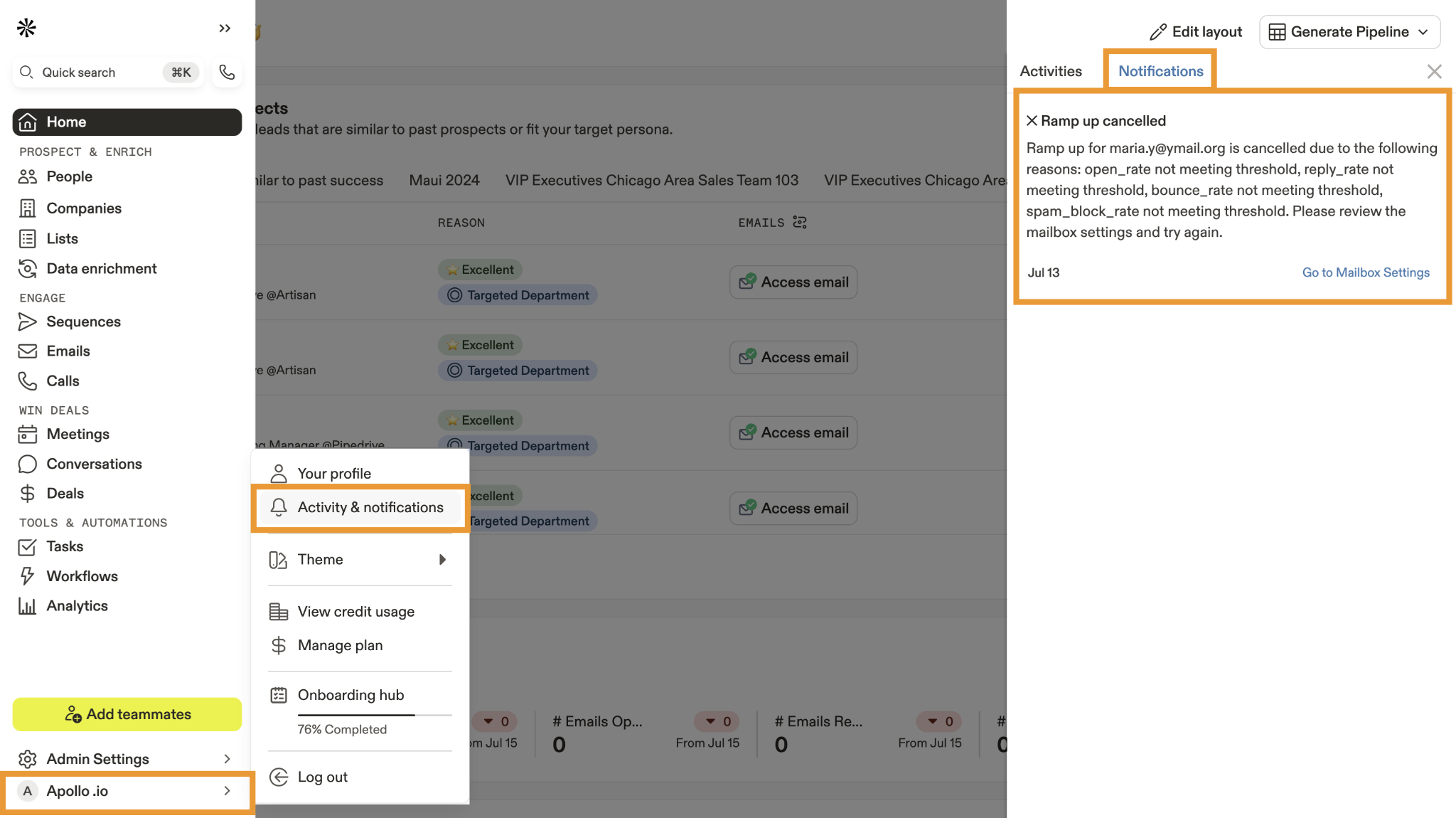
Task: Expand the Admin Settings chevron
Action: (227, 759)
